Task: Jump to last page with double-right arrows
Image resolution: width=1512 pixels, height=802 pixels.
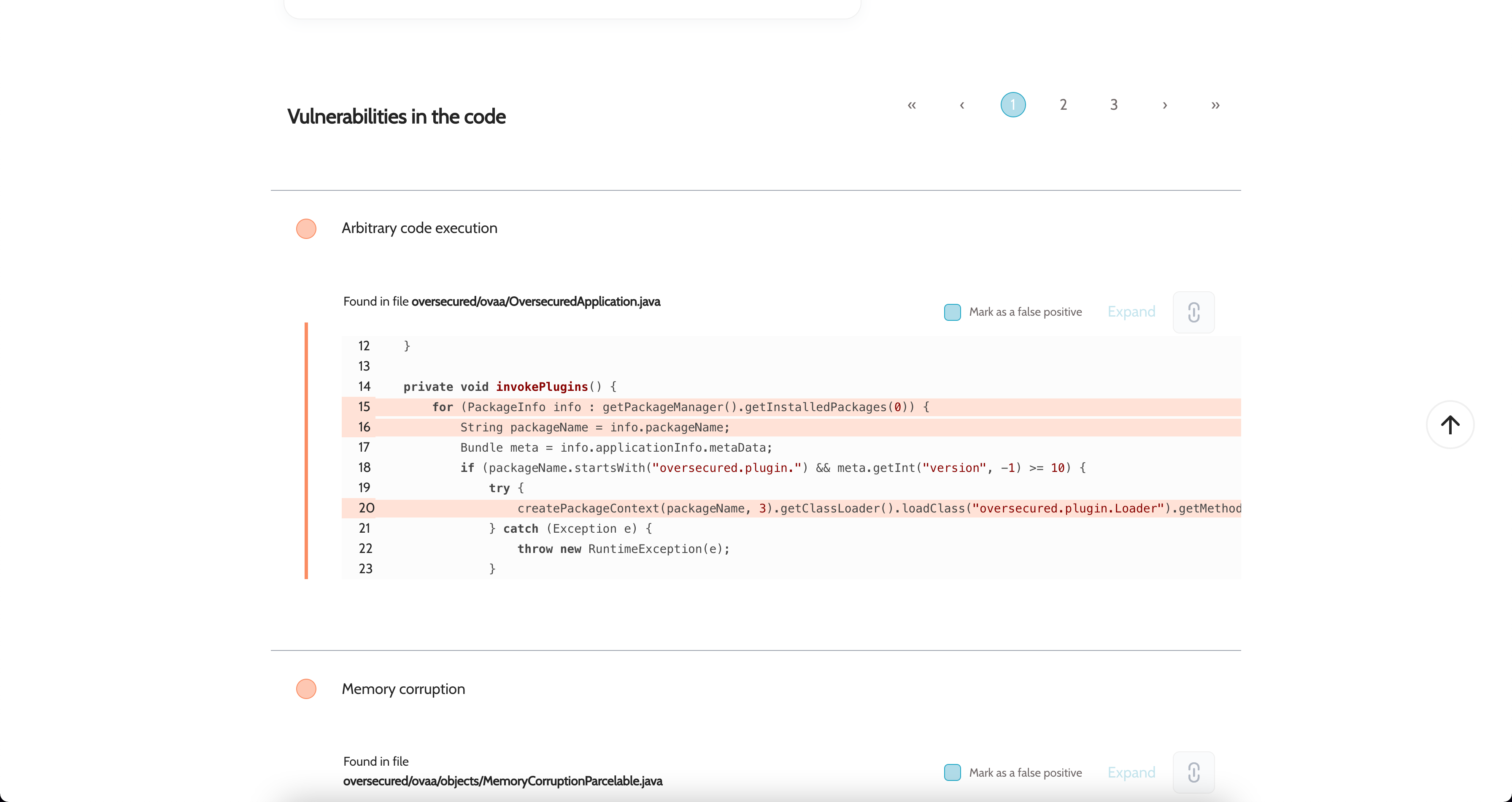Action: pyautogui.click(x=1215, y=105)
